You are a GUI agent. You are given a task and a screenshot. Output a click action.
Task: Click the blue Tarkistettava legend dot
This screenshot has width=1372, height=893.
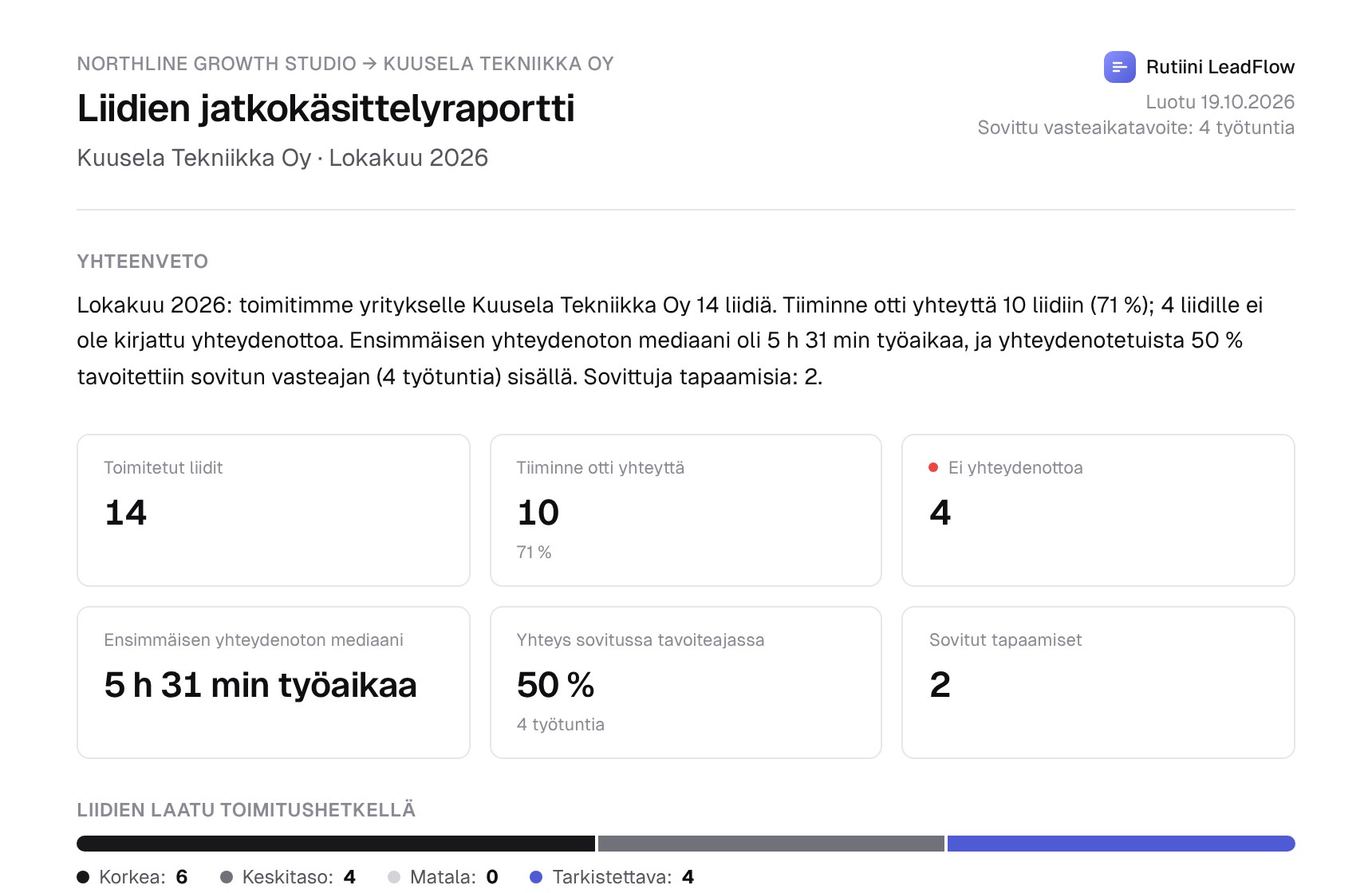tap(536, 877)
